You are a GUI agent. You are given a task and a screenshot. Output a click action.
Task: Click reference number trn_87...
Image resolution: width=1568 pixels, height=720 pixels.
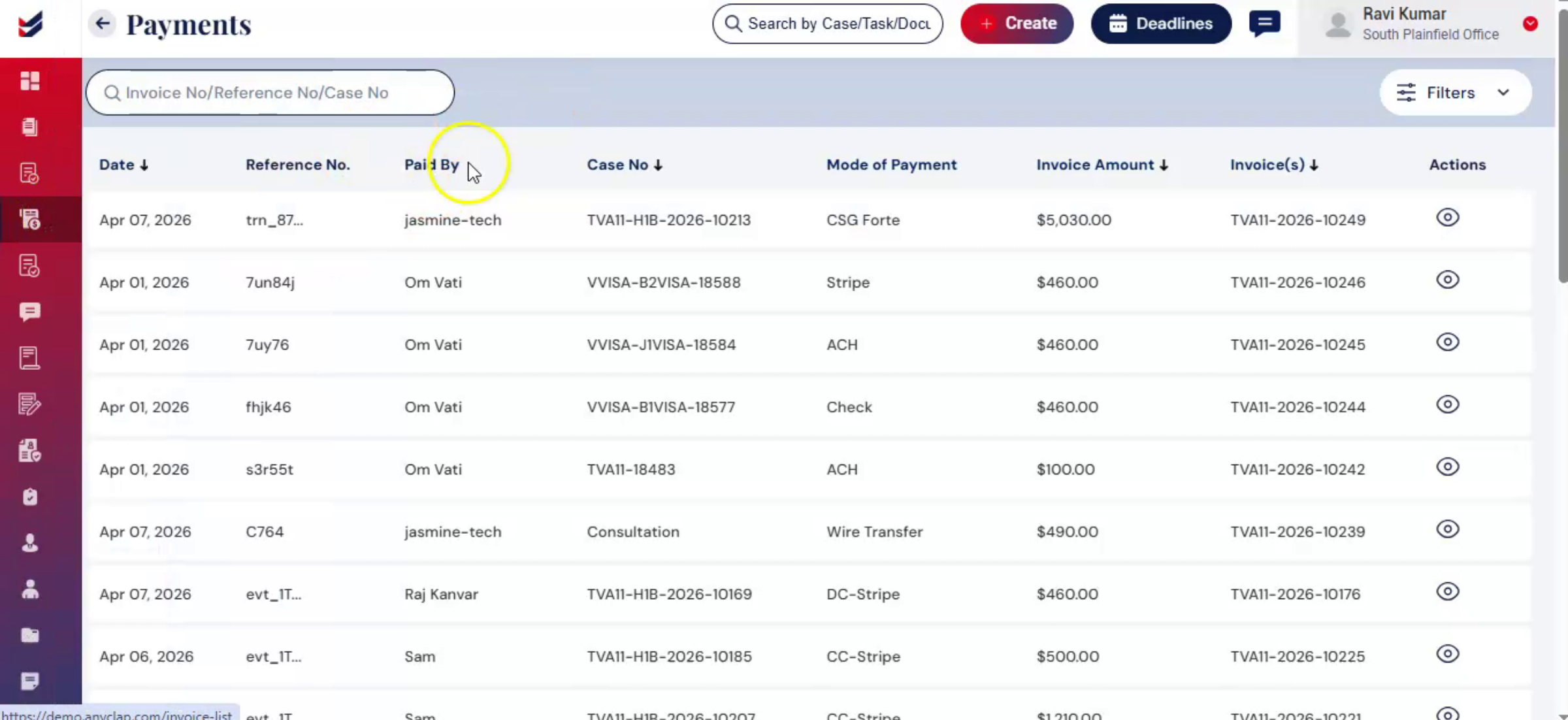tap(274, 220)
